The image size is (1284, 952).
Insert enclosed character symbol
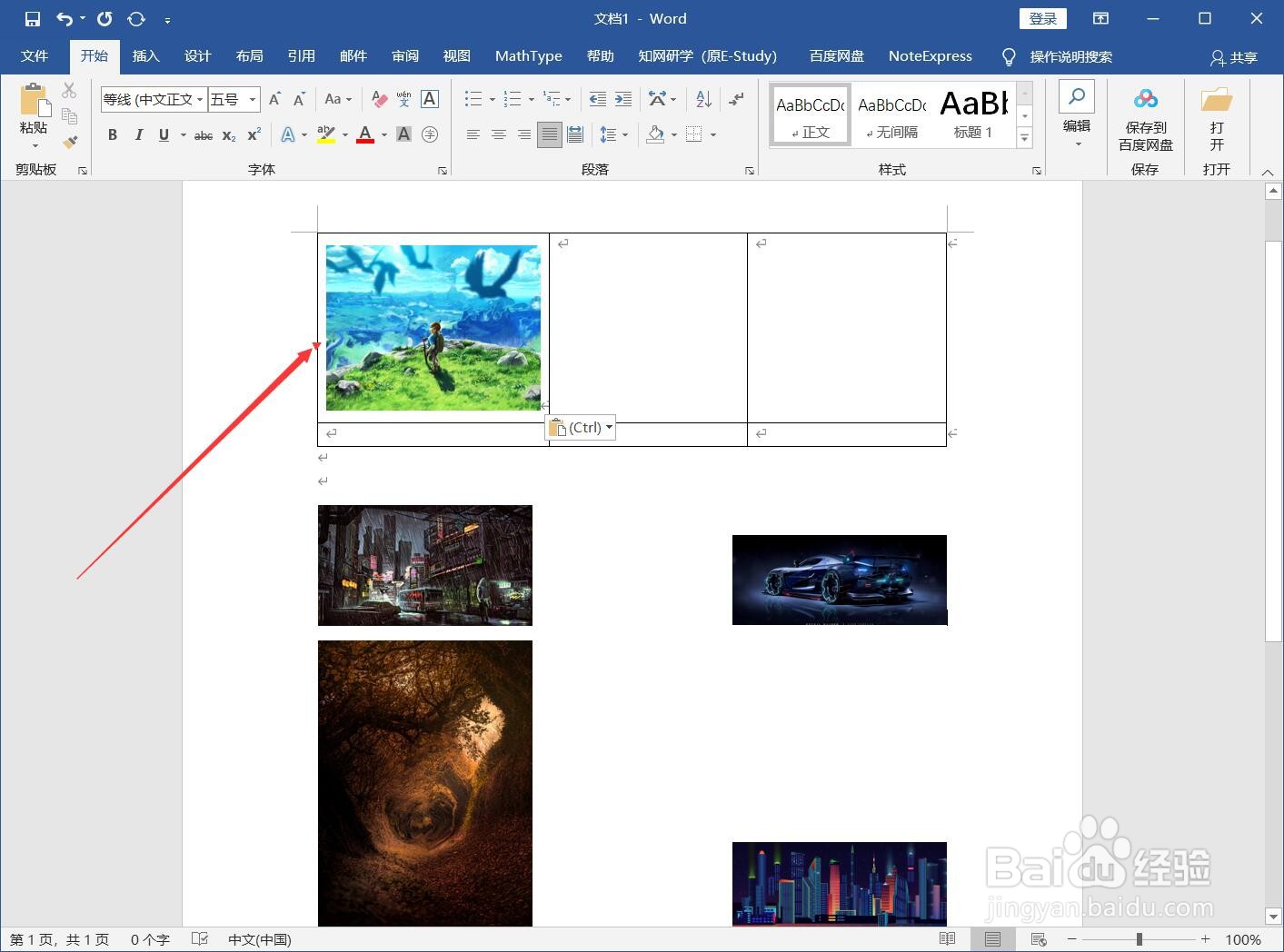(430, 134)
